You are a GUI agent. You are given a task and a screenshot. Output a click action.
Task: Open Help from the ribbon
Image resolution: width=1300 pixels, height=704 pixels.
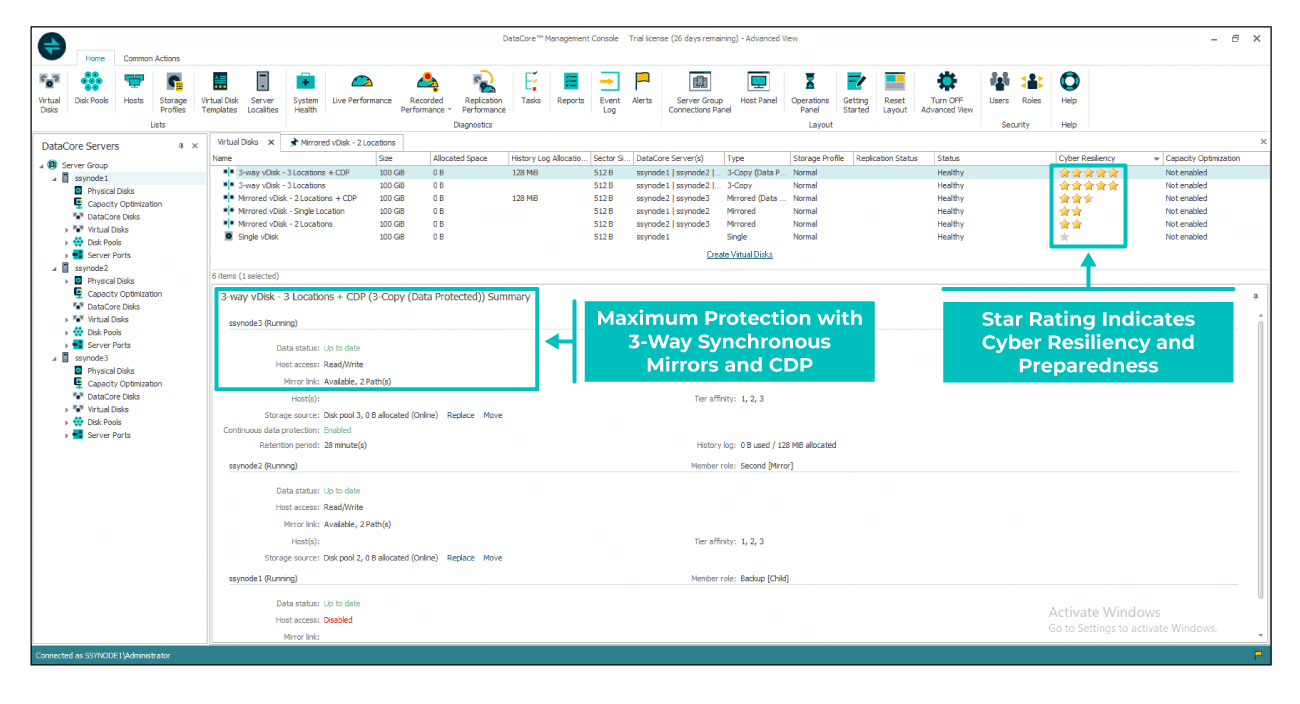coord(1069,88)
